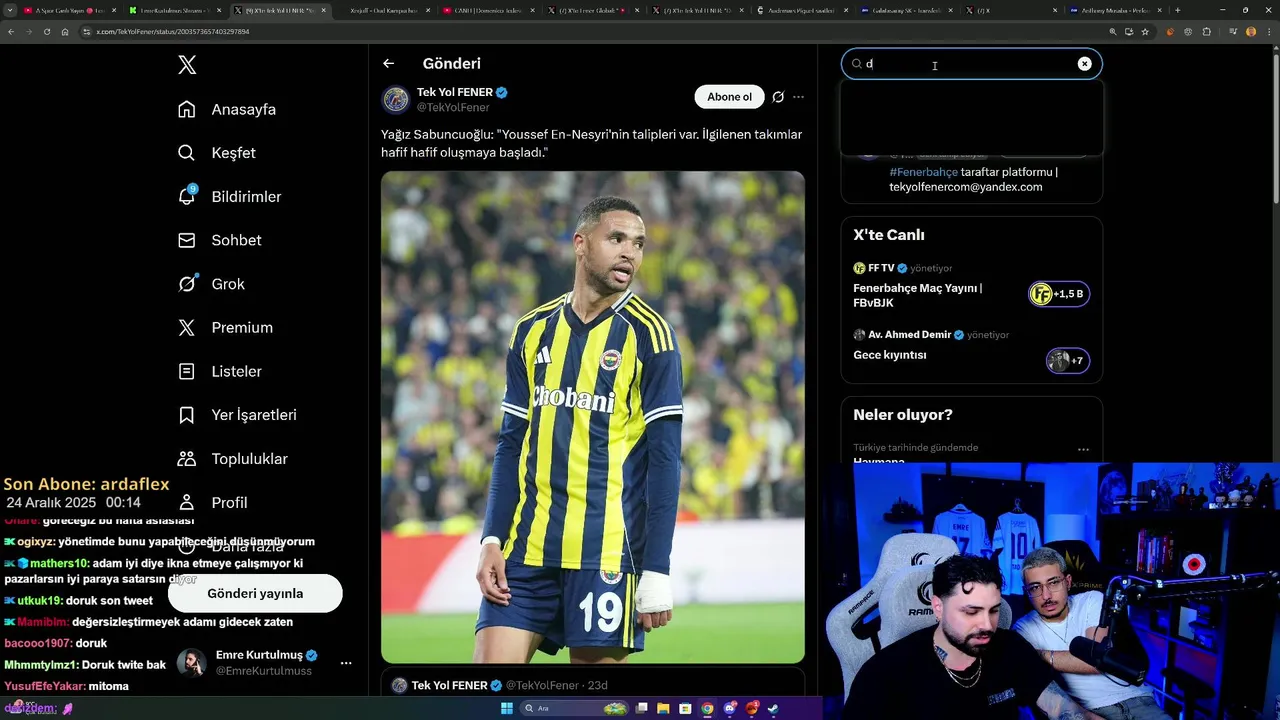Open trending topic more options

1083,450
